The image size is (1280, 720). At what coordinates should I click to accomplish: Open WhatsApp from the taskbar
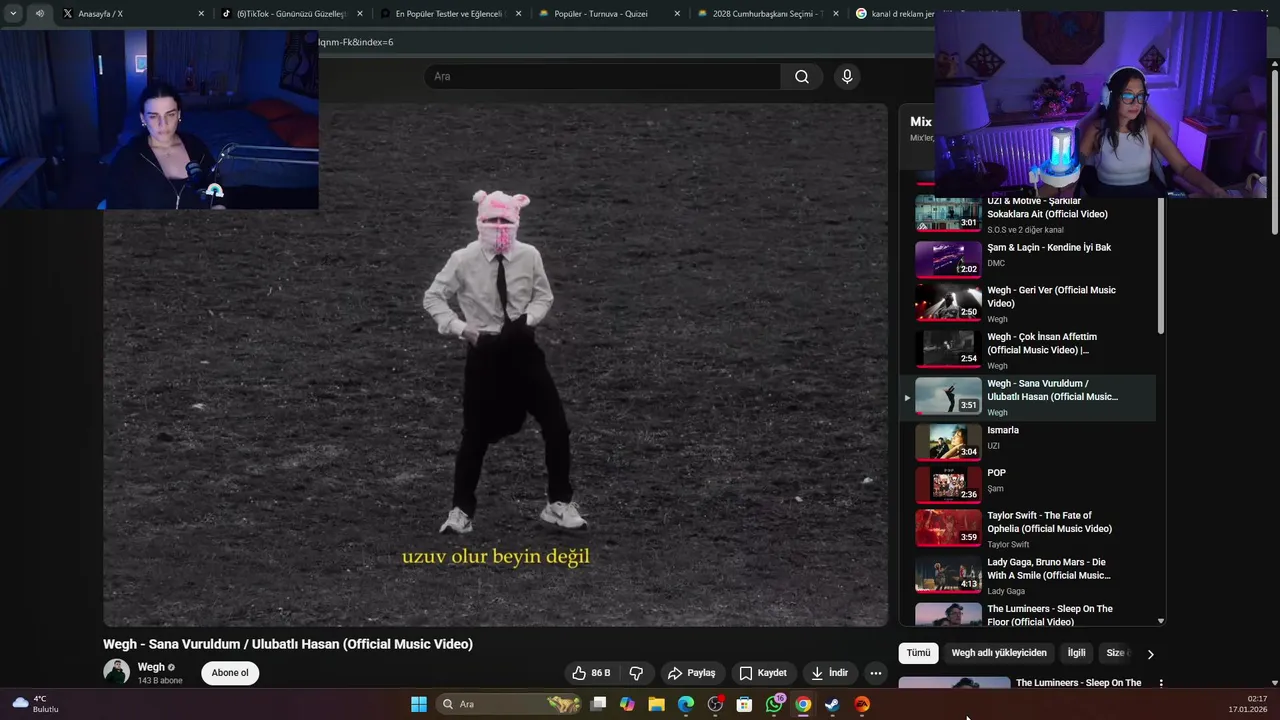click(774, 704)
